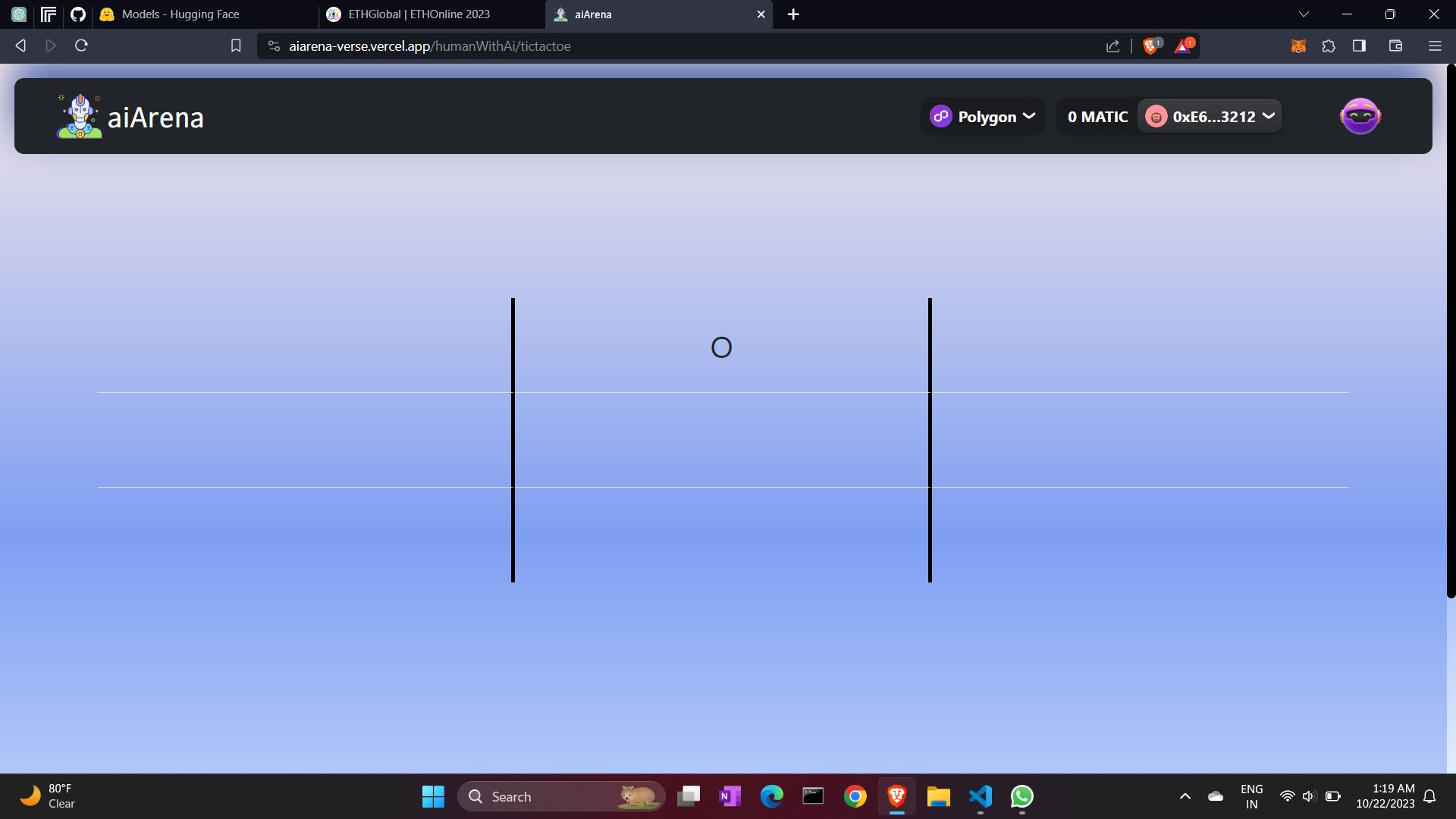Open the 80°F Clear weather widget

pos(47,796)
